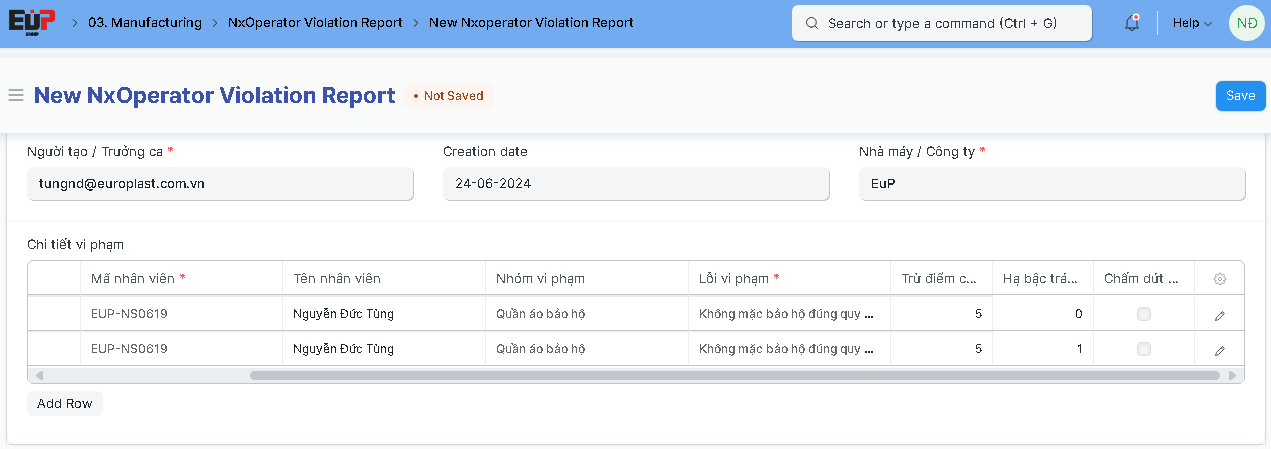Screen dimensions: 1271x449
Task: Edit second violation row with pencil
Action: pyautogui.click(x=1219, y=350)
